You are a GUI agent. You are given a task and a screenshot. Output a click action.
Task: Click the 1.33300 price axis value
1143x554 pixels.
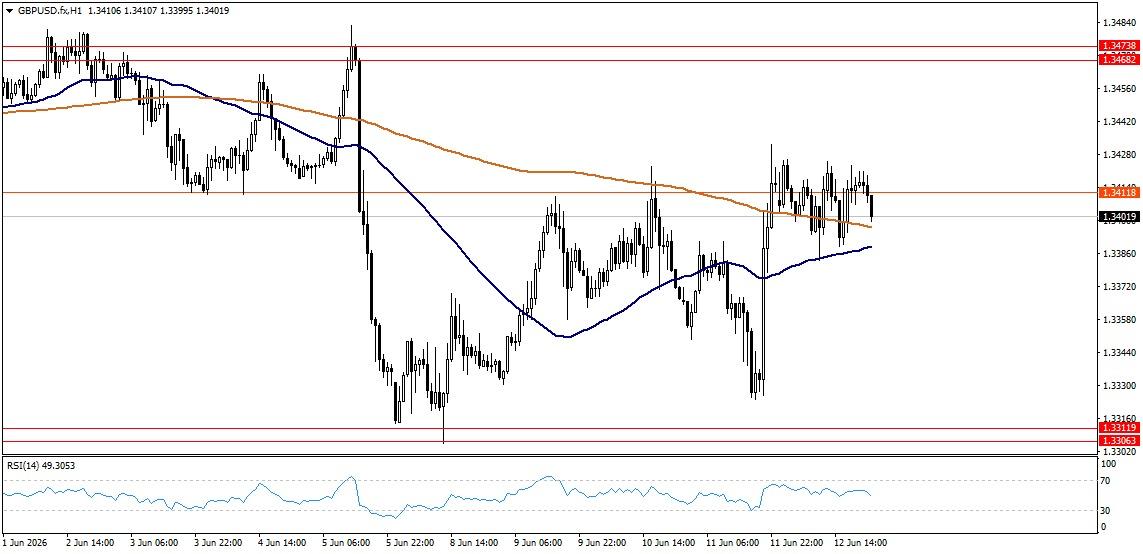coord(1120,385)
